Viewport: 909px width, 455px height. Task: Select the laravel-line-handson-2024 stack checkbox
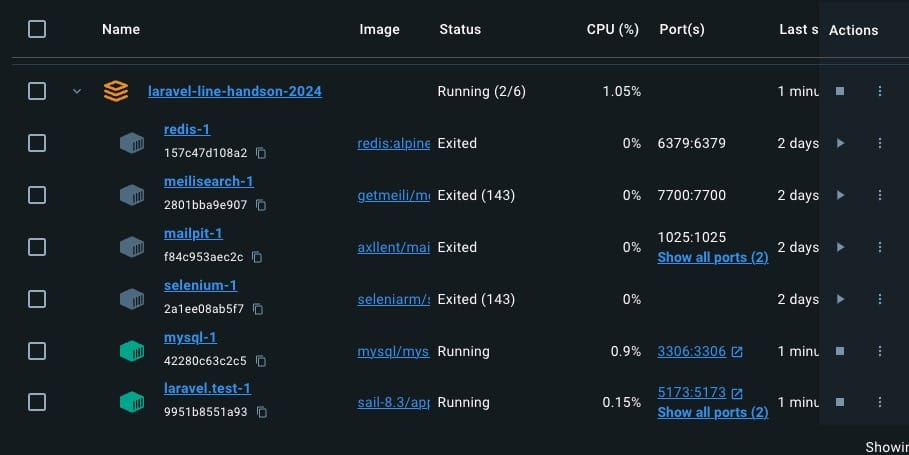coord(37,91)
